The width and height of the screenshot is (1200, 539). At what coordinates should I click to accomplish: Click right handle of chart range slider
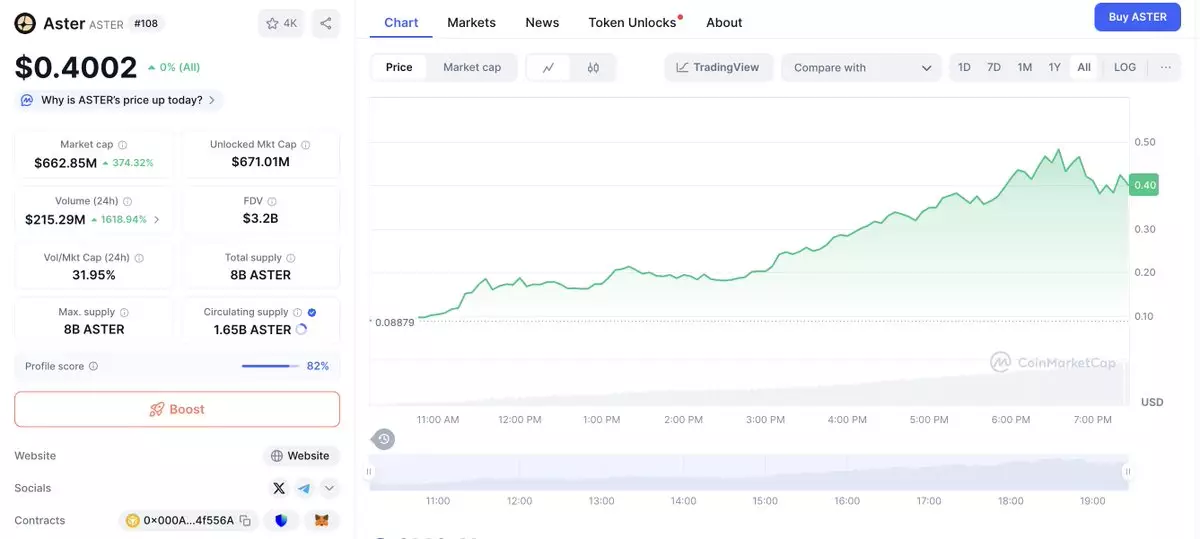1128,471
